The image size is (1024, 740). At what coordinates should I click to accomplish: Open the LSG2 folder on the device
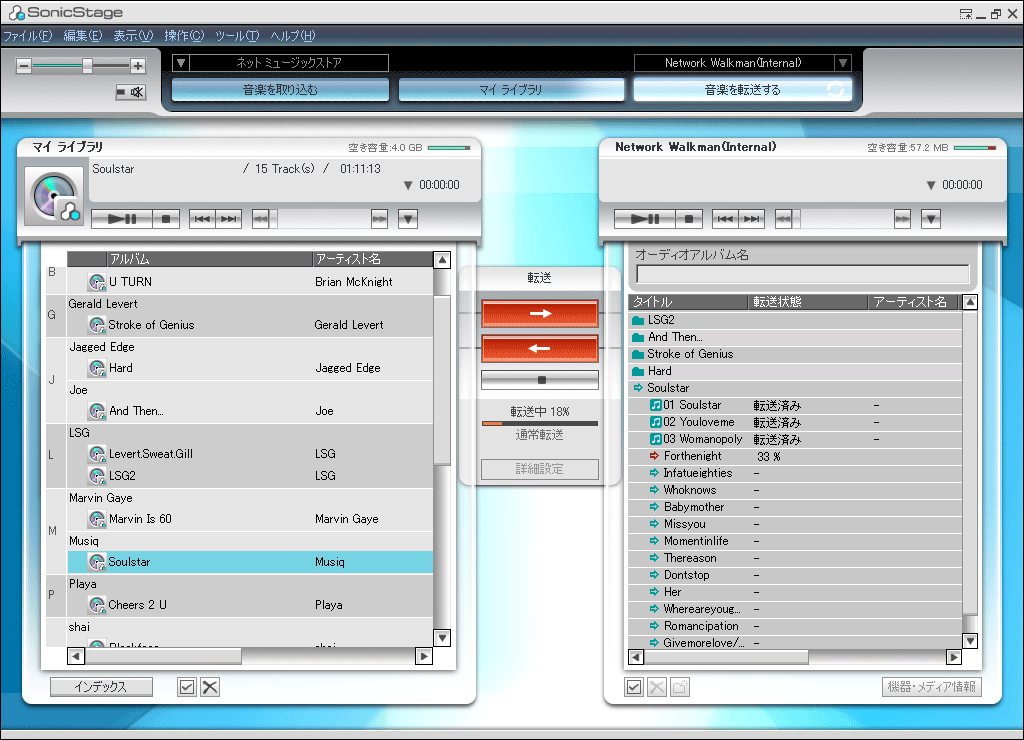[795, 320]
